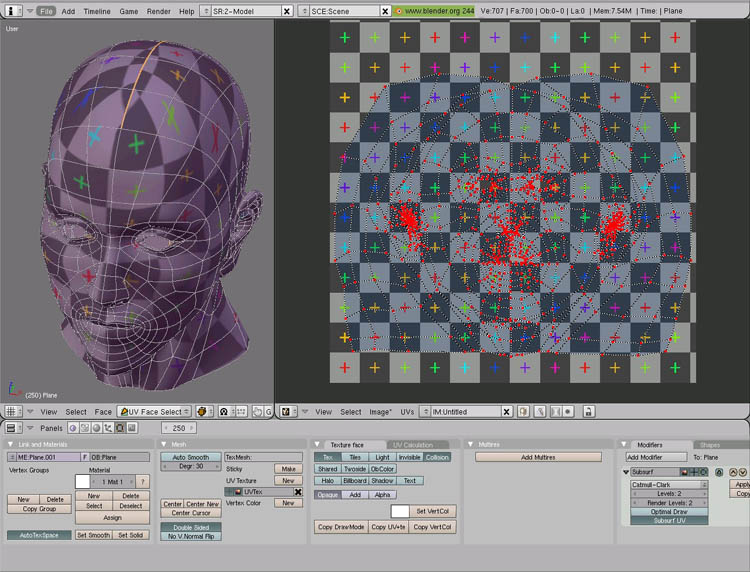Image resolution: width=750 pixels, height=572 pixels.
Task: Click the question mark button beside material index
Action: (143, 481)
